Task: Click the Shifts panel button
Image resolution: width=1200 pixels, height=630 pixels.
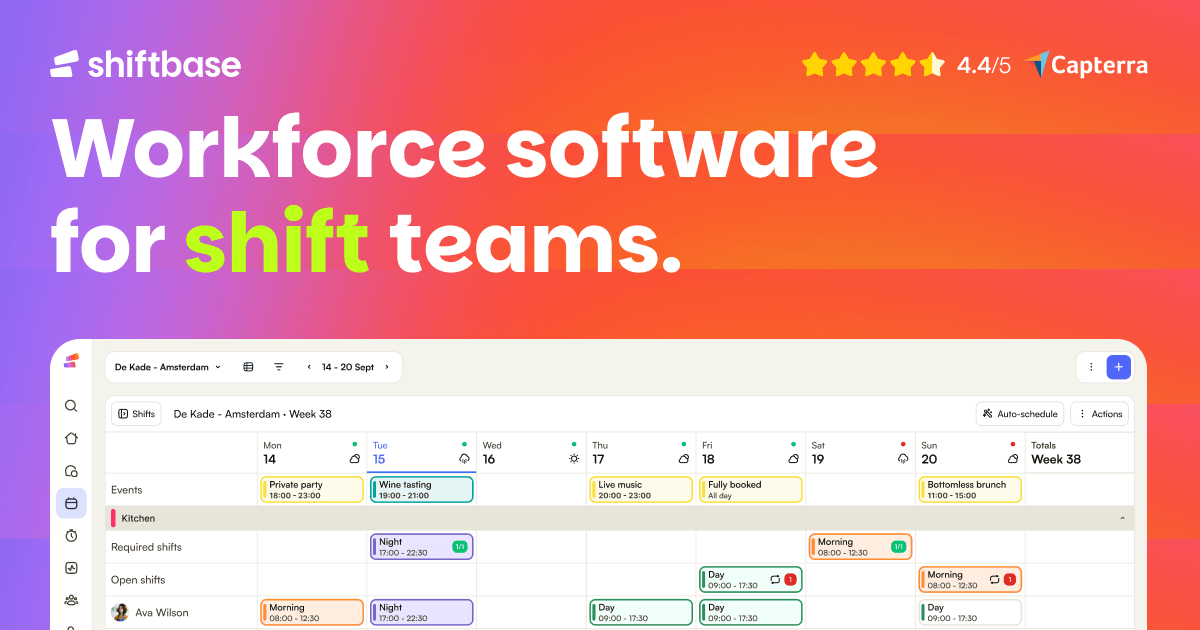Action: (x=137, y=414)
